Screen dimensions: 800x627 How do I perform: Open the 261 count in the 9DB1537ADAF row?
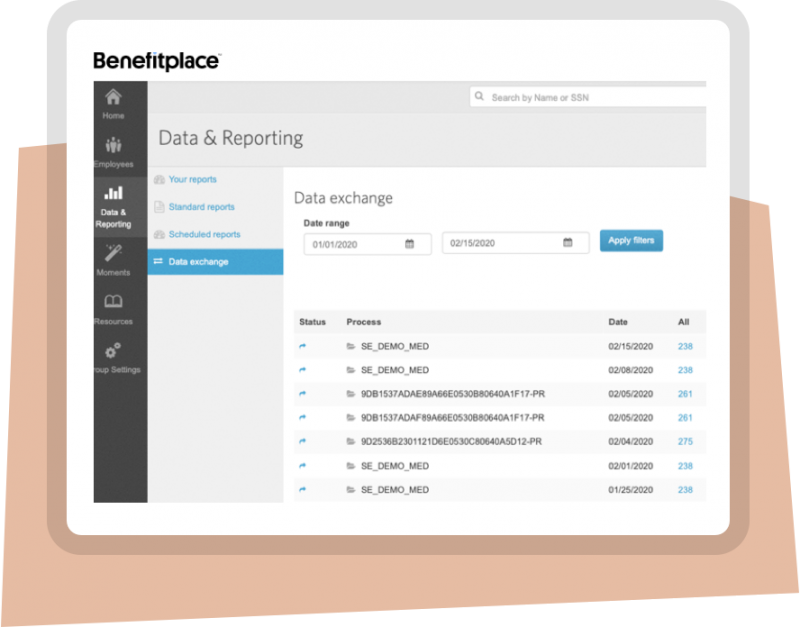pos(685,418)
